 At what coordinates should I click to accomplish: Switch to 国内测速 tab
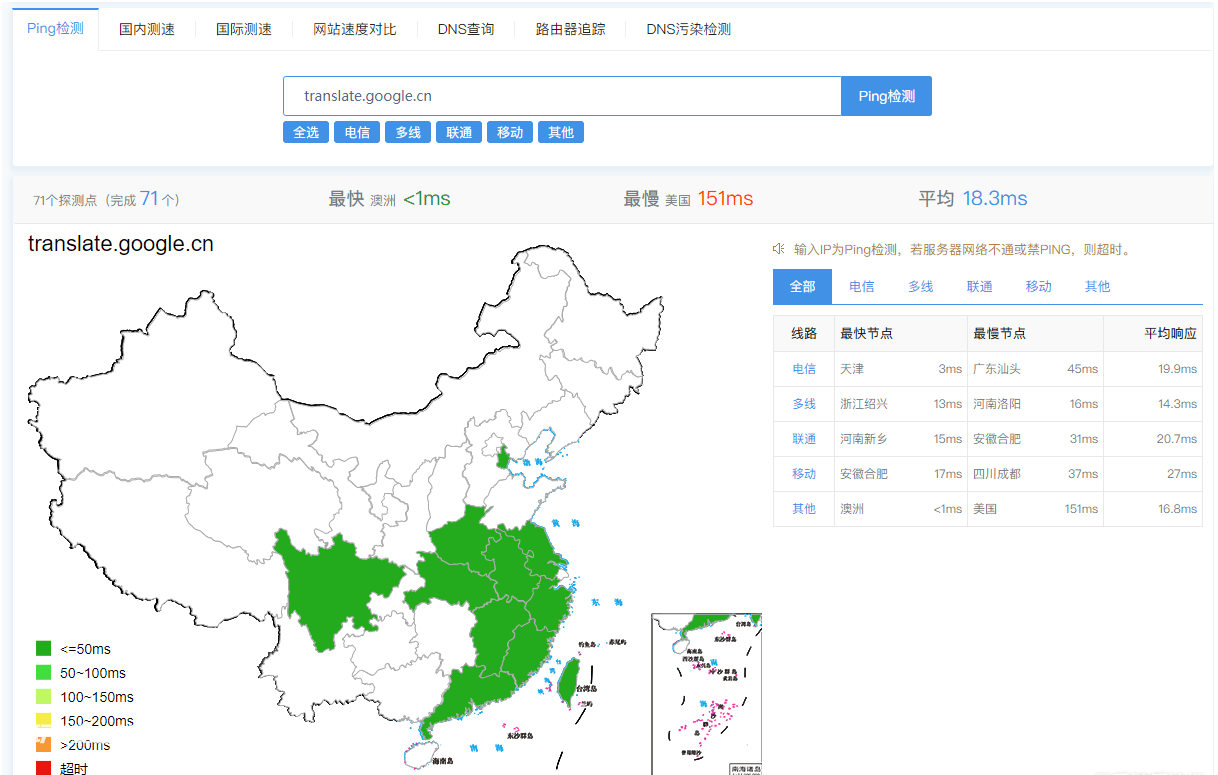tap(147, 29)
